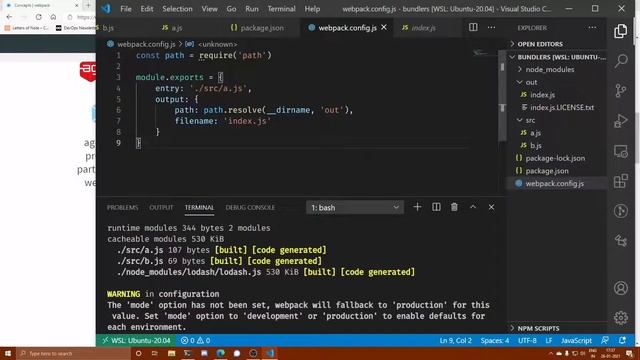Screen dimensions: 640x360
Task: Open the Selection menu
Action: pos(177,9)
